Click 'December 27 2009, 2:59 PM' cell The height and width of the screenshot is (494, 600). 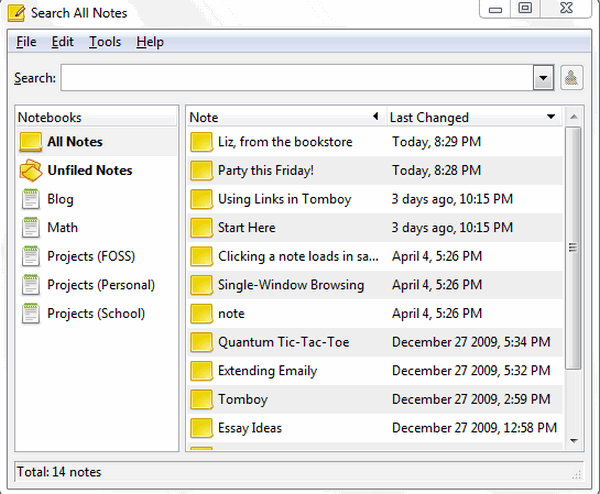(471, 399)
